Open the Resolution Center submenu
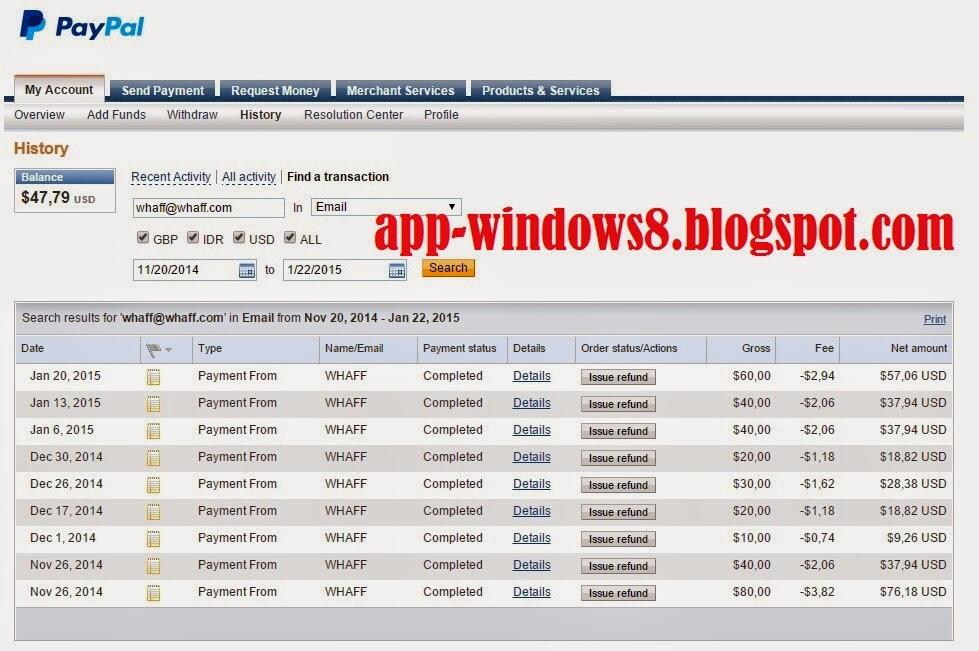This screenshot has height=651, width=979. tap(353, 115)
